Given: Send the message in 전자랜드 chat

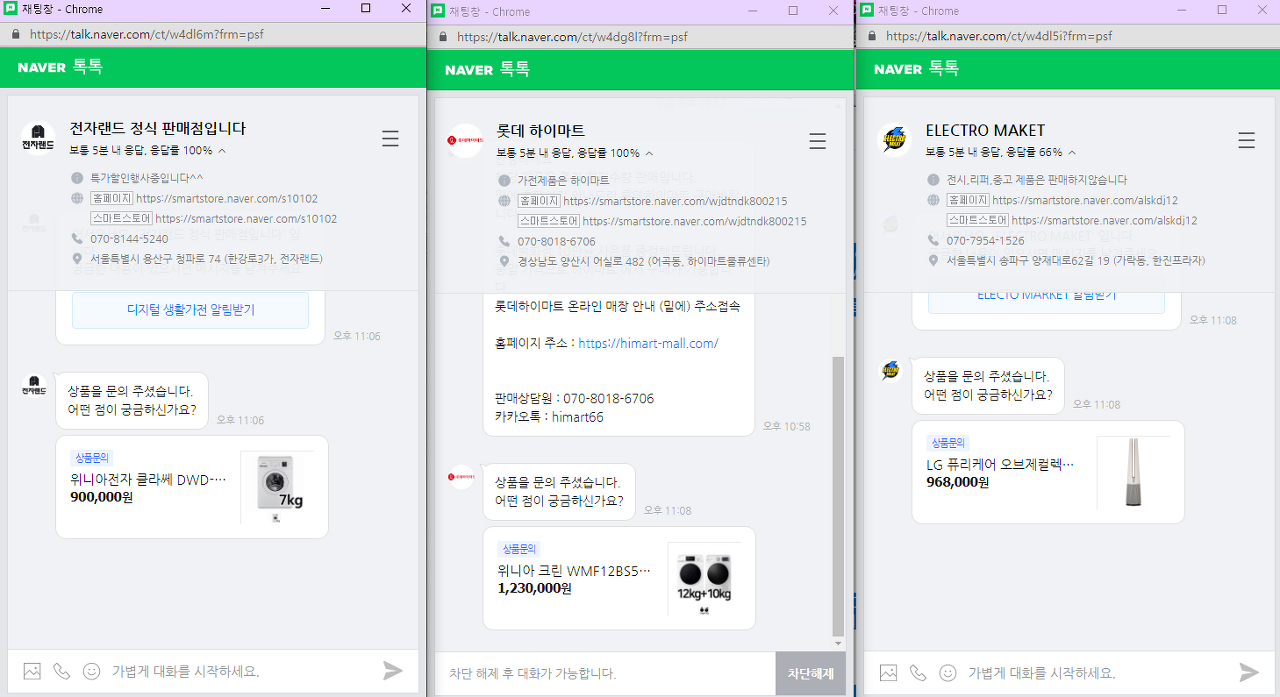Looking at the screenshot, I should click(393, 671).
